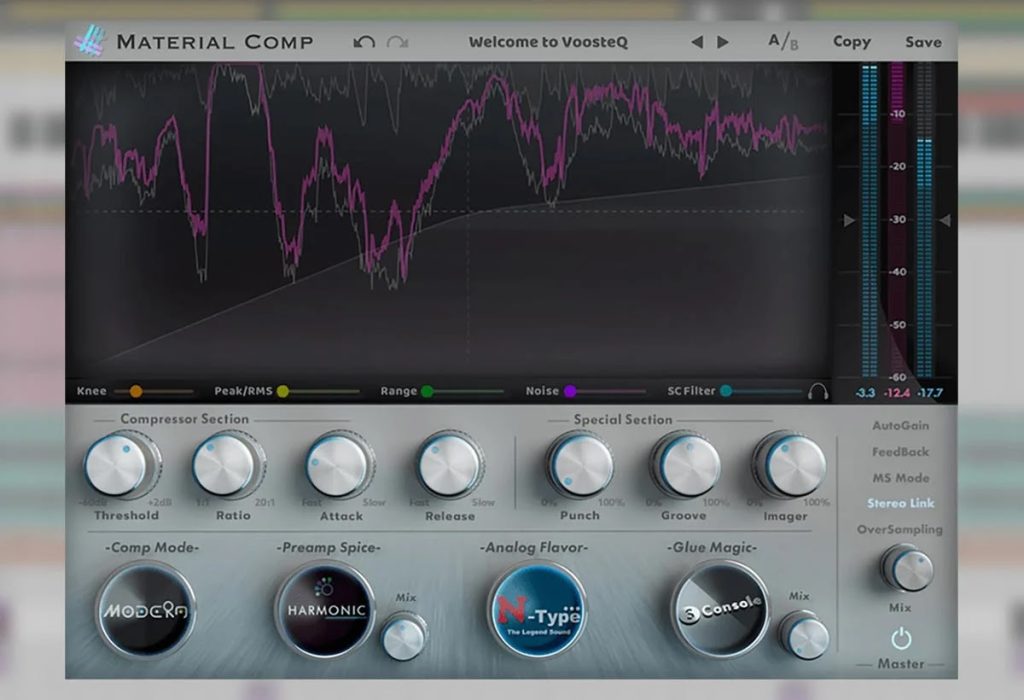Switch the A/B comparison state
The height and width of the screenshot is (700, 1024).
[783, 42]
